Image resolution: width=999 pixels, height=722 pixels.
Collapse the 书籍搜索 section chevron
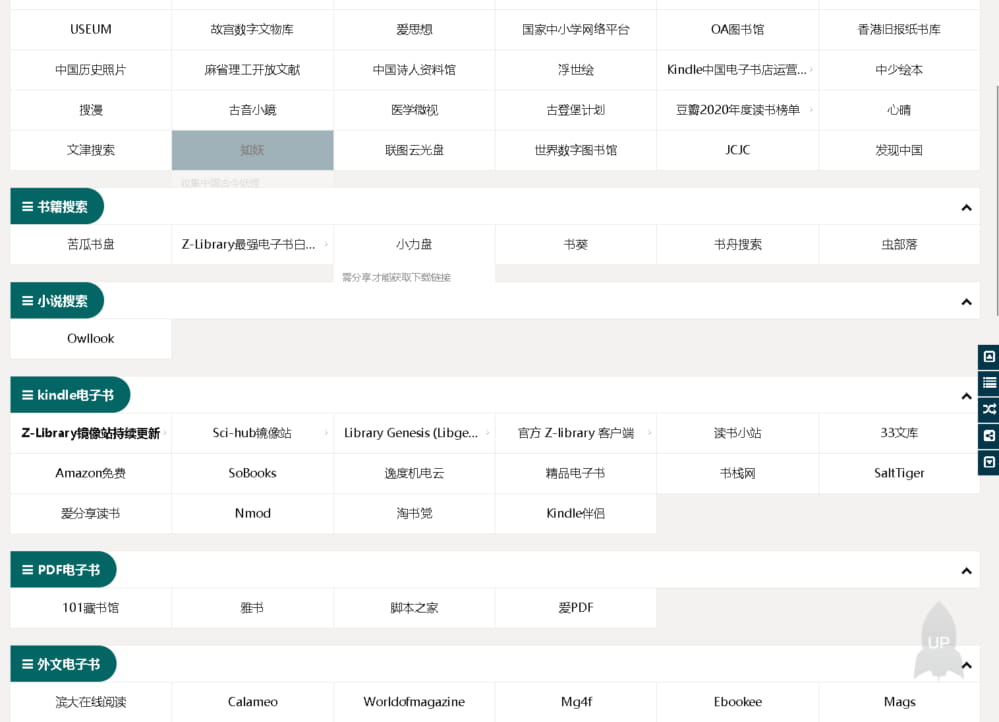click(966, 208)
